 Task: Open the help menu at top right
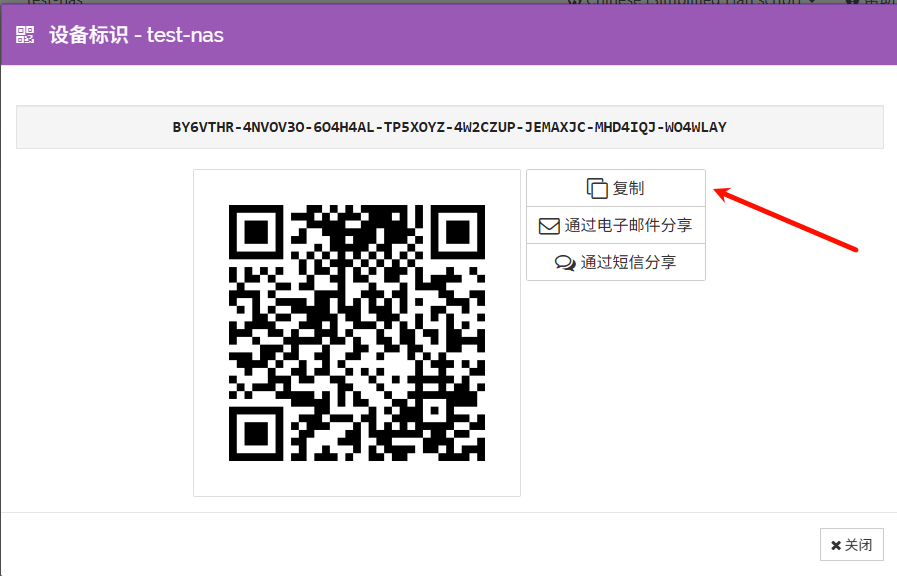[x=866, y=2]
